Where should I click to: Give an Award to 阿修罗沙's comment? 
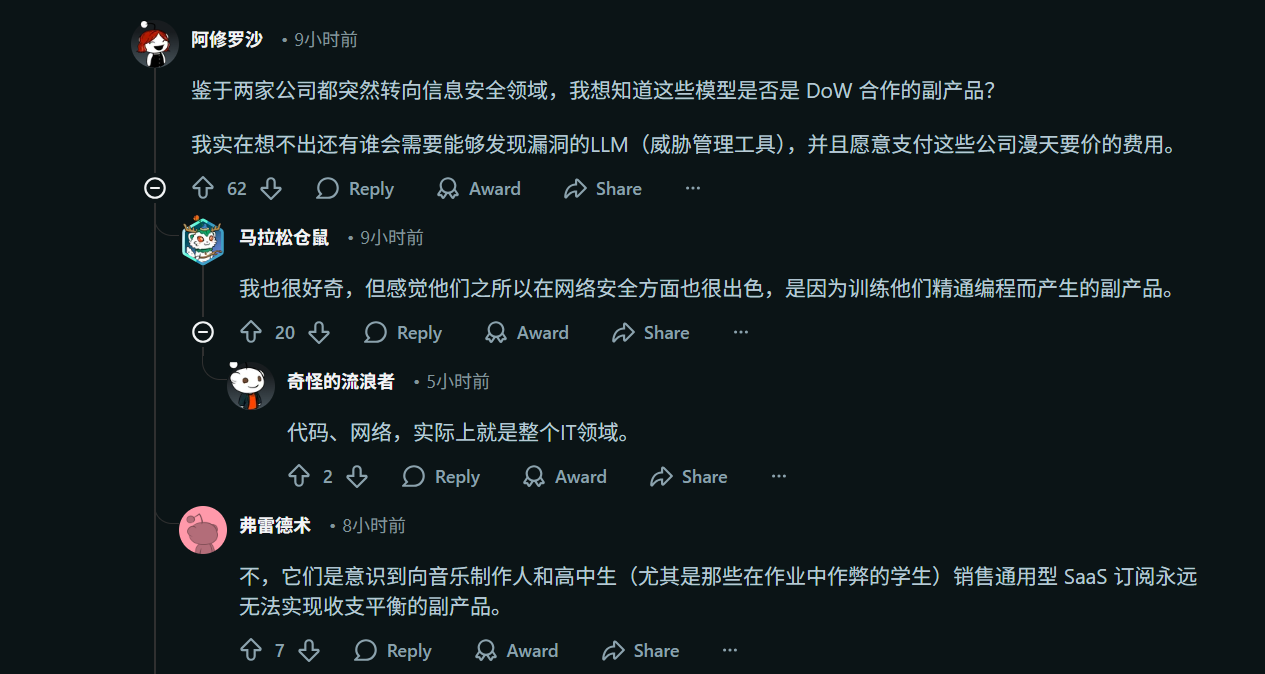tap(480, 189)
